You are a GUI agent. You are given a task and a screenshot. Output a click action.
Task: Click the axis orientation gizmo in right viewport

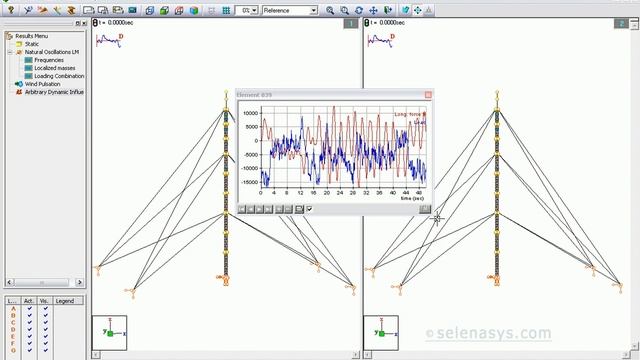coord(381,333)
